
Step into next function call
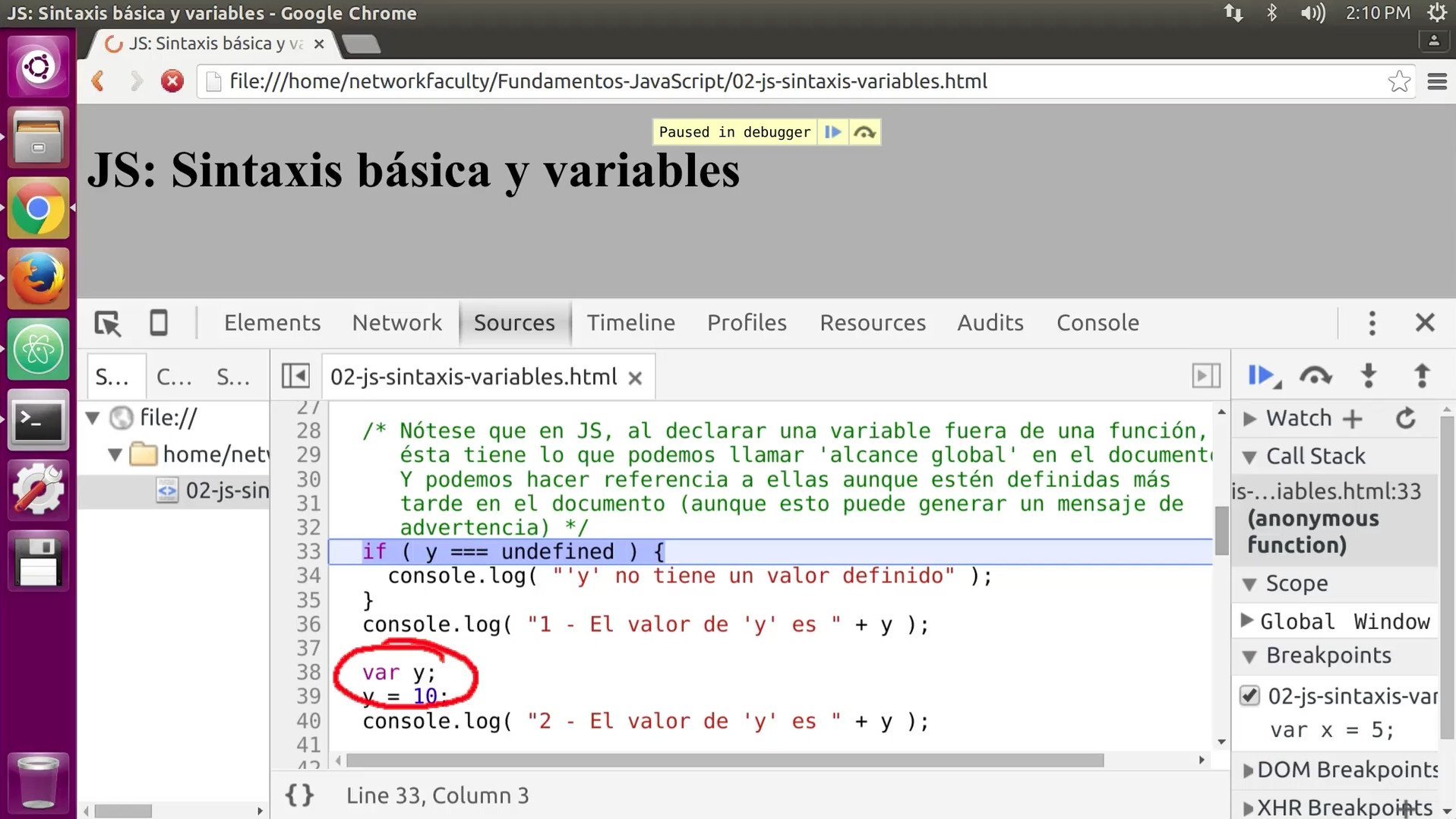coord(1369,376)
